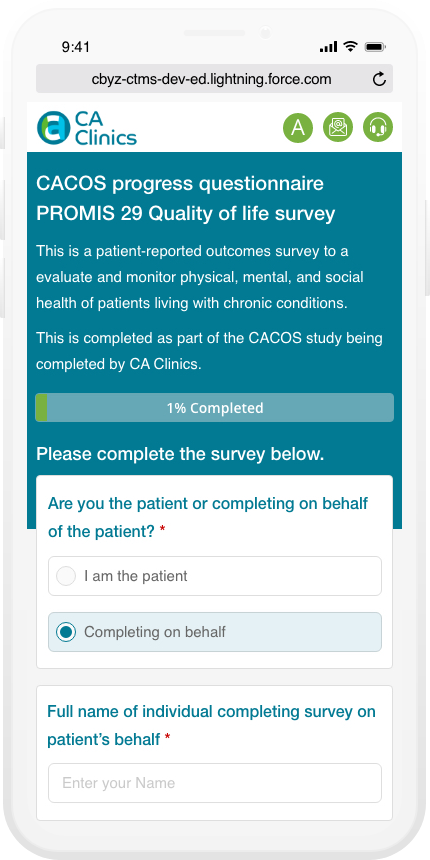The width and height of the screenshot is (430, 860).
Task: Reload the page with the refresh icon
Action: [x=379, y=80]
